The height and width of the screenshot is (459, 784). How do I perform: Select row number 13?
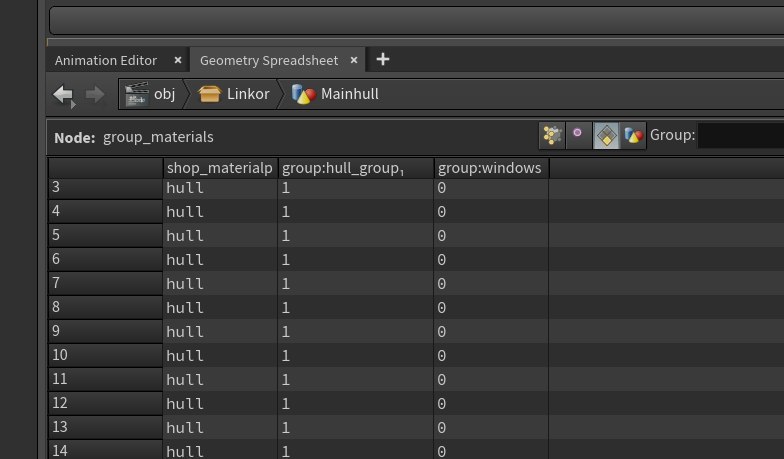click(x=106, y=428)
